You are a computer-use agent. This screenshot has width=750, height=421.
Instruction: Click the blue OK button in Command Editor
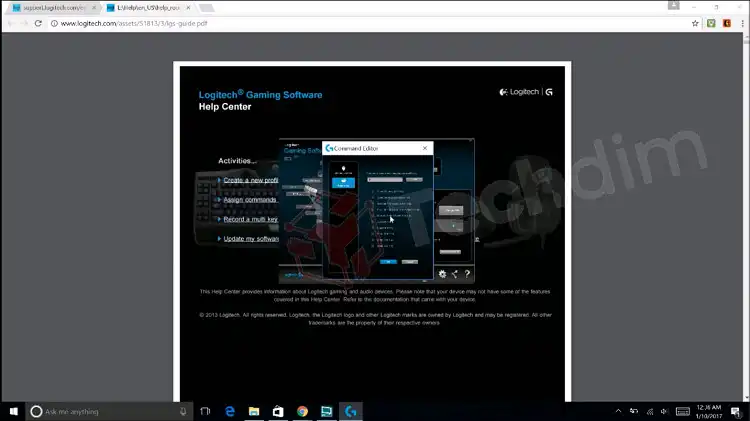388,262
